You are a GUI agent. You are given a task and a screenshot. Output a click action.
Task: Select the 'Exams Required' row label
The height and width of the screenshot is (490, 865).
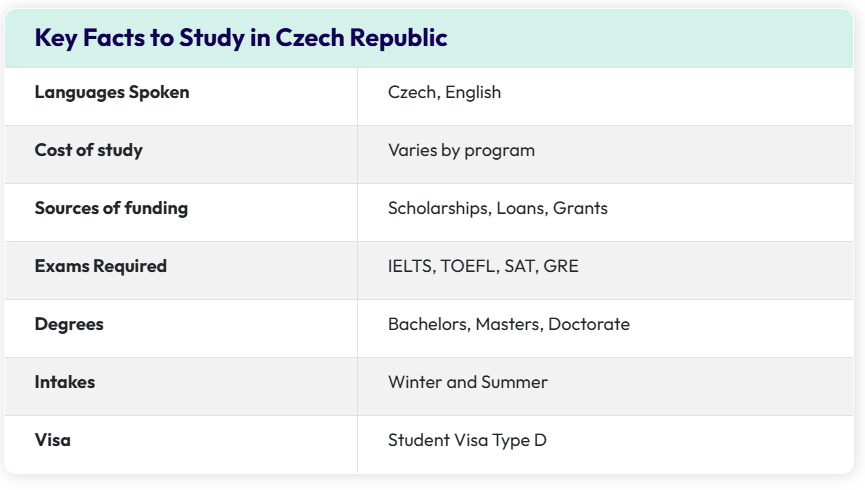click(101, 266)
